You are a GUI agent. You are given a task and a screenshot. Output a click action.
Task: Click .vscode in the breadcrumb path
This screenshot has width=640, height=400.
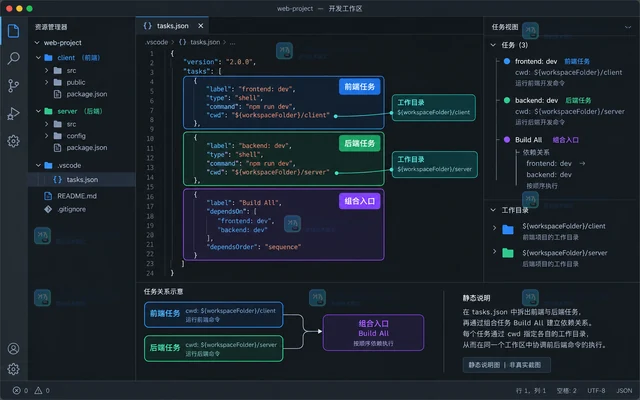(156, 42)
